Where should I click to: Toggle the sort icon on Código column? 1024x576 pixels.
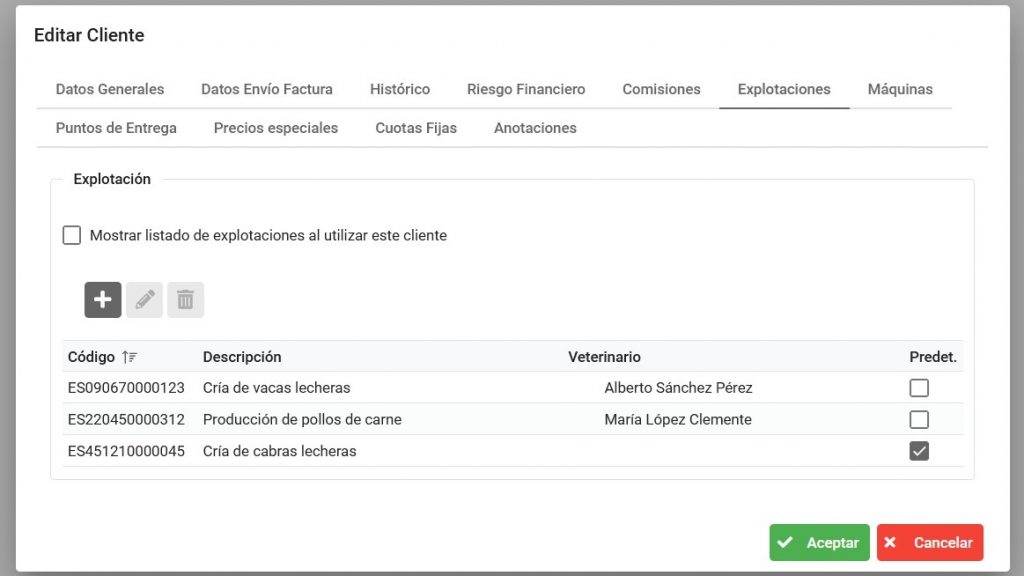pos(130,356)
